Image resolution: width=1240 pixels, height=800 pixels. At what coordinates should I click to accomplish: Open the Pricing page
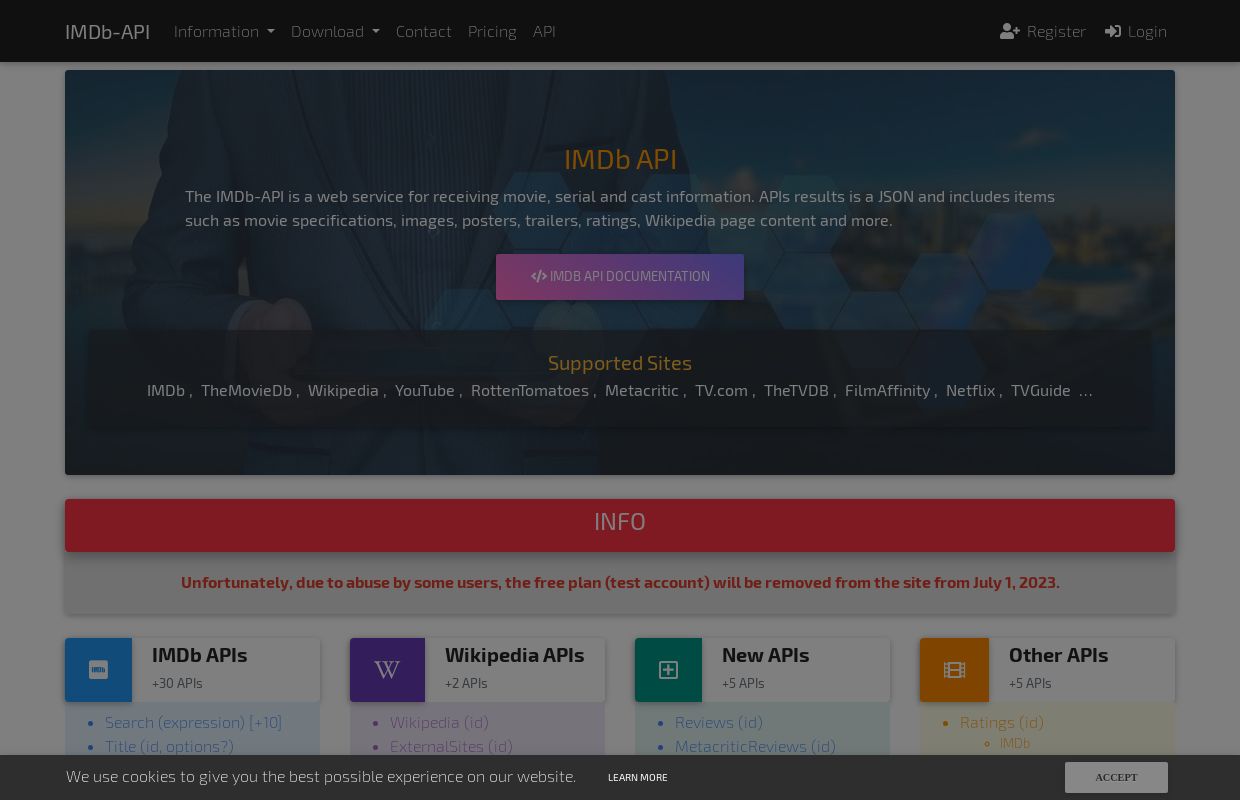point(492,31)
